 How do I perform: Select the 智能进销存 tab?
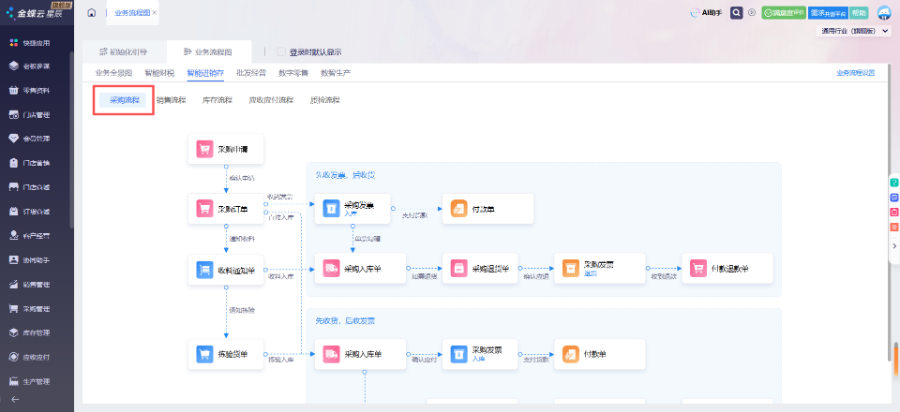point(205,73)
